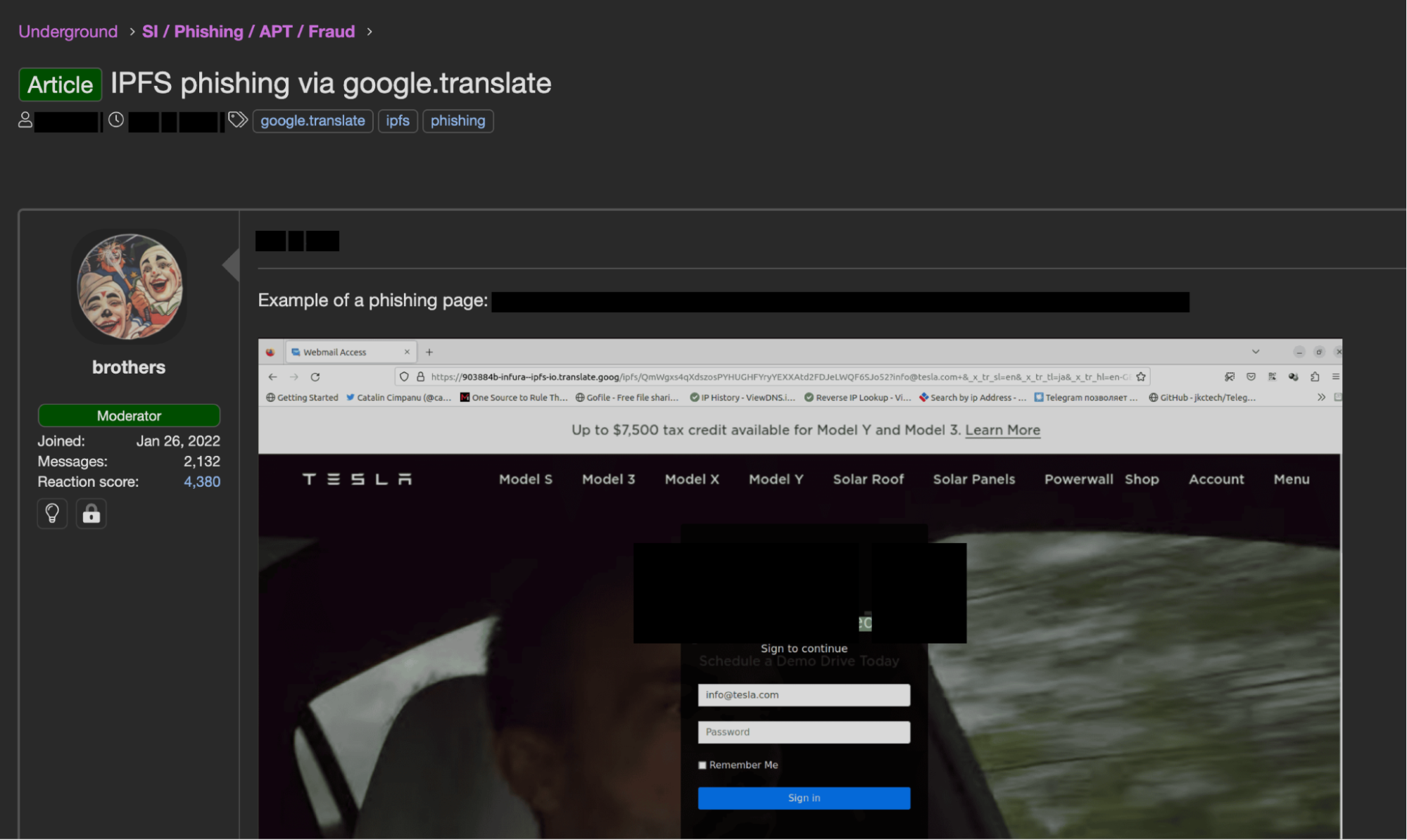Viewport: 1407px width, 840px height.
Task: Open the Model X menu item
Action: click(x=692, y=479)
